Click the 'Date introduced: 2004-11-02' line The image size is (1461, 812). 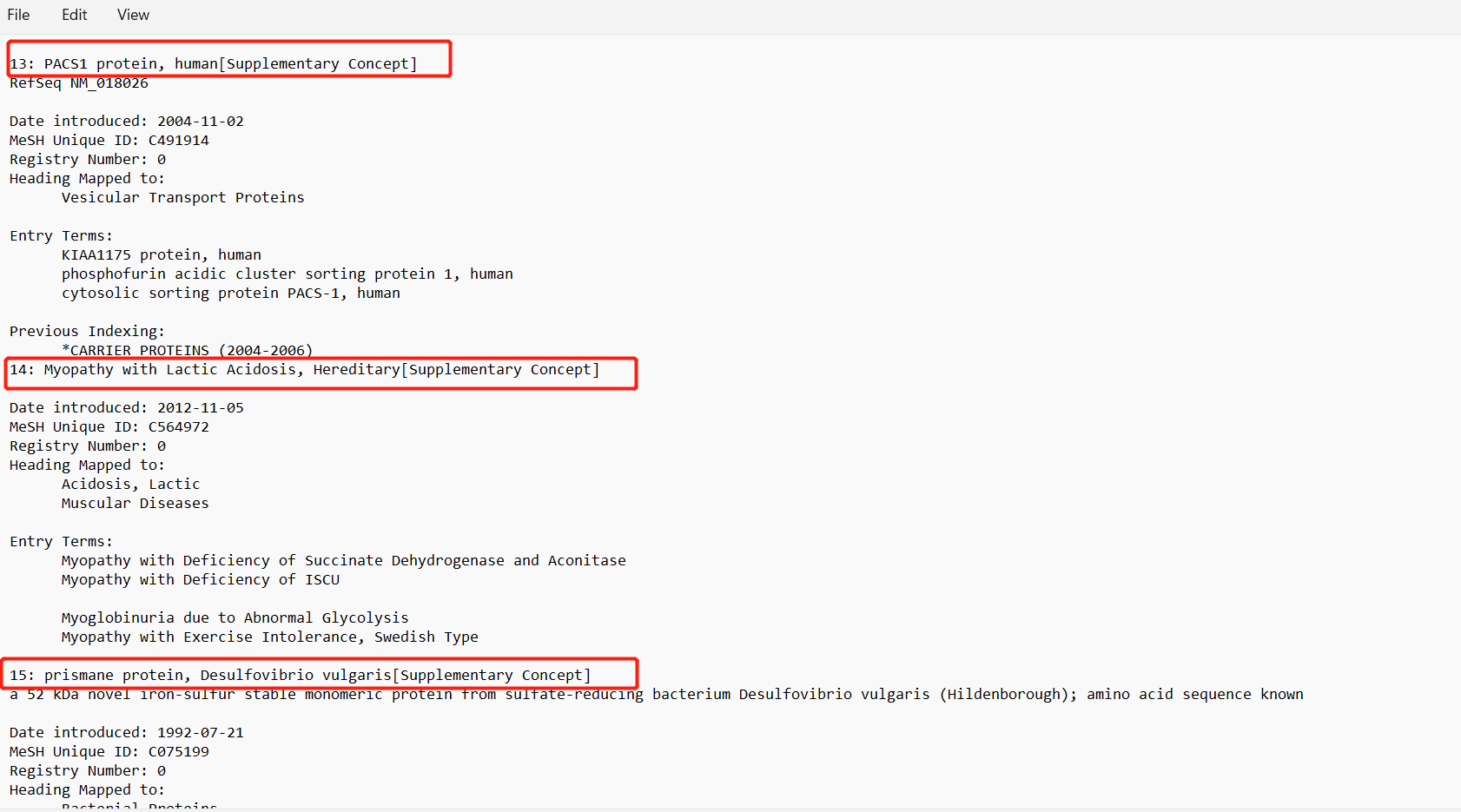[x=127, y=122]
